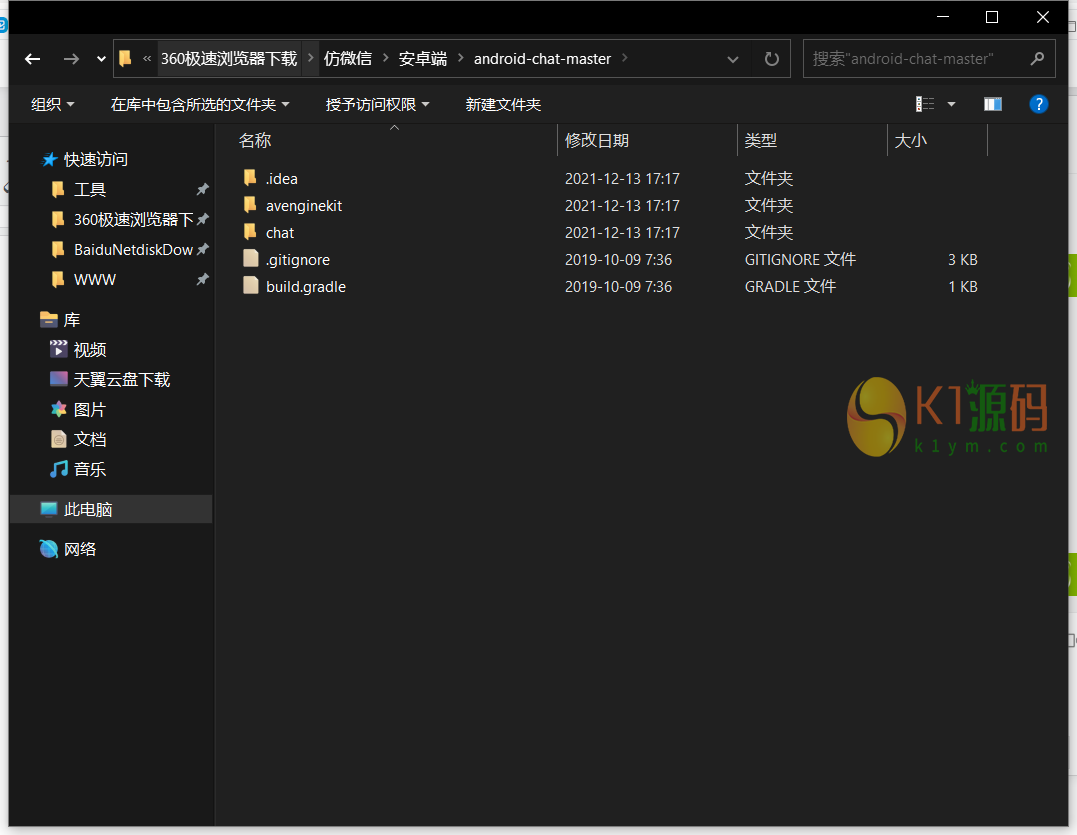
Task: Click the Forward navigation arrow
Action: [x=70, y=59]
